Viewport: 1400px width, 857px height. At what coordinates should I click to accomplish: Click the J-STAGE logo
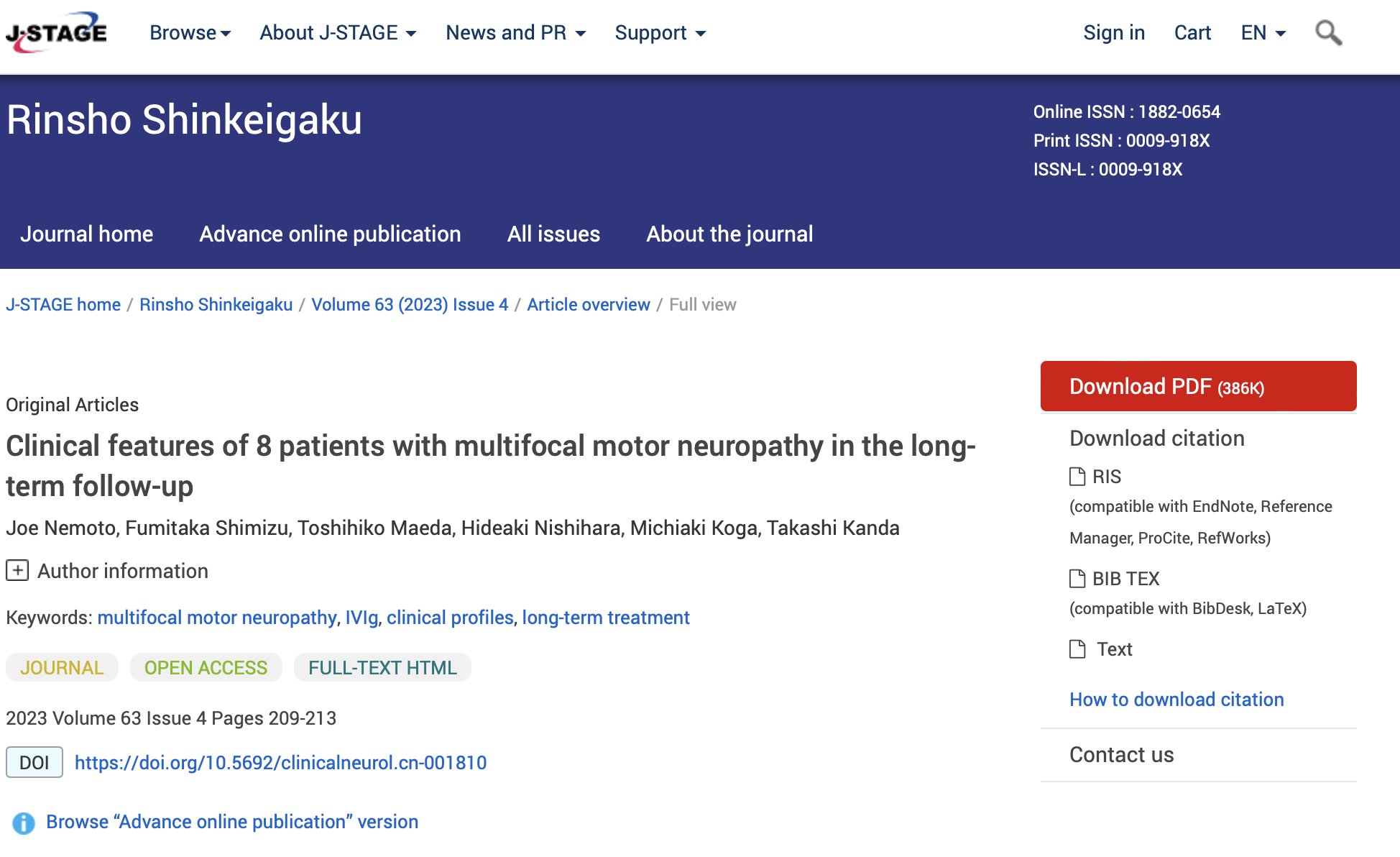[x=55, y=31]
